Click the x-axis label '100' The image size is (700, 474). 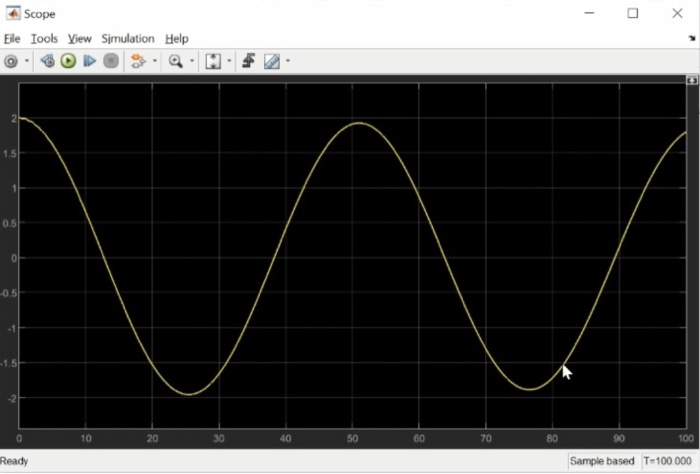686,439
